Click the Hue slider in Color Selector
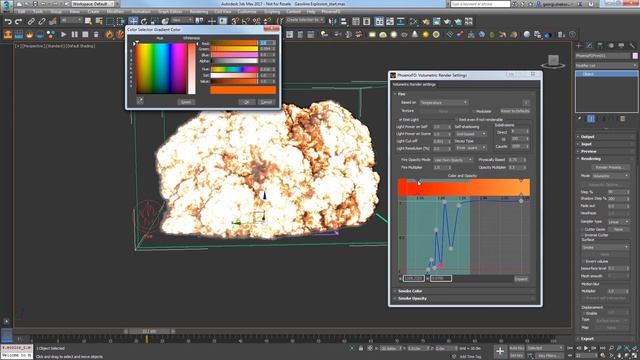 pyautogui.click(x=234, y=69)
